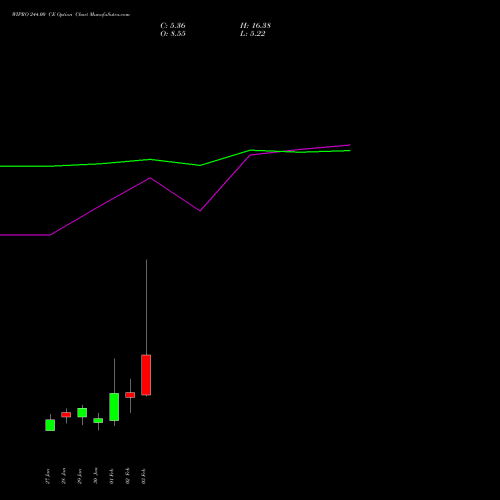
Task: Select the low value 'L: 5.22'
Action: (253, 34)
